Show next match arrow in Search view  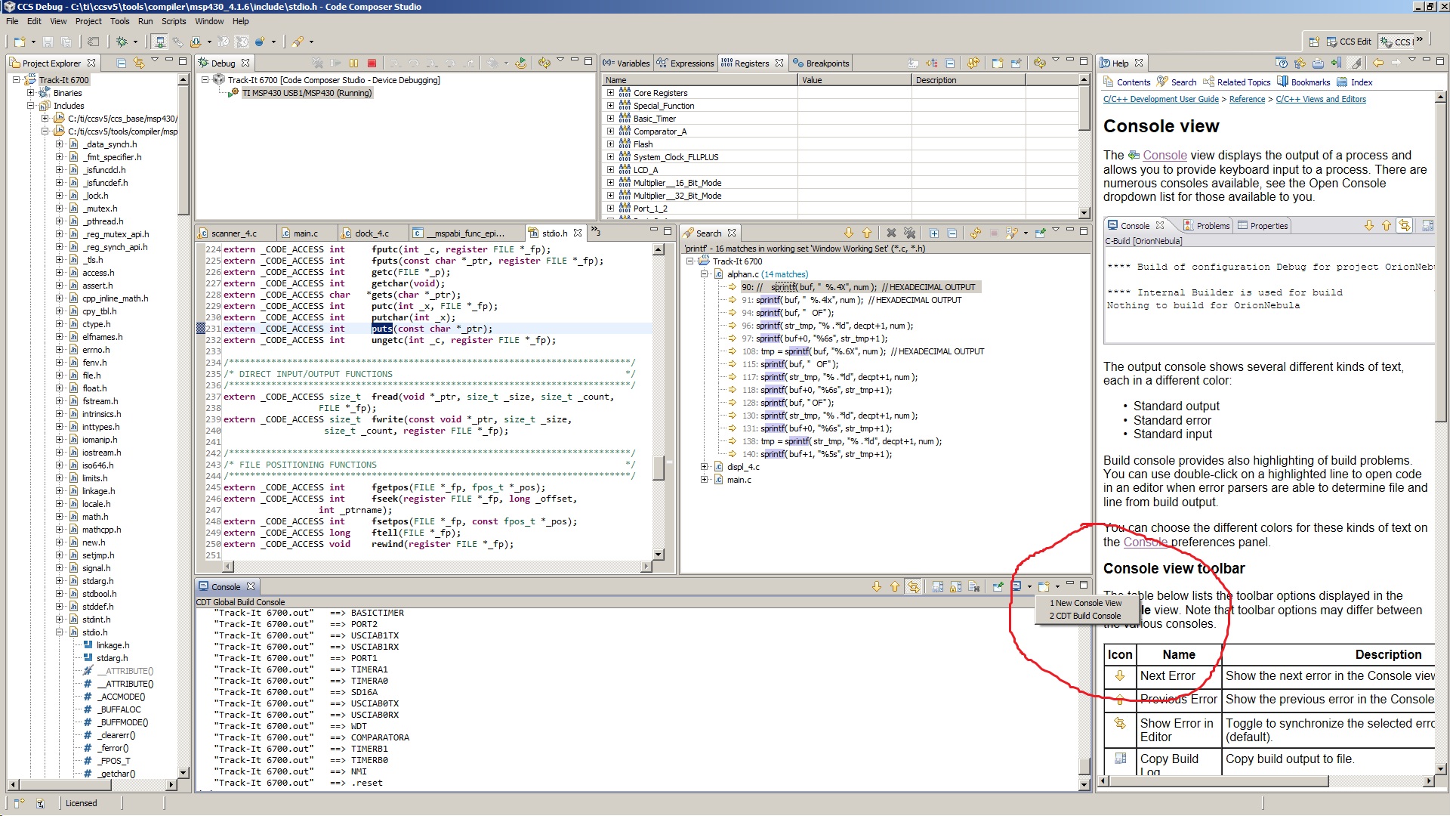point(848,233)
